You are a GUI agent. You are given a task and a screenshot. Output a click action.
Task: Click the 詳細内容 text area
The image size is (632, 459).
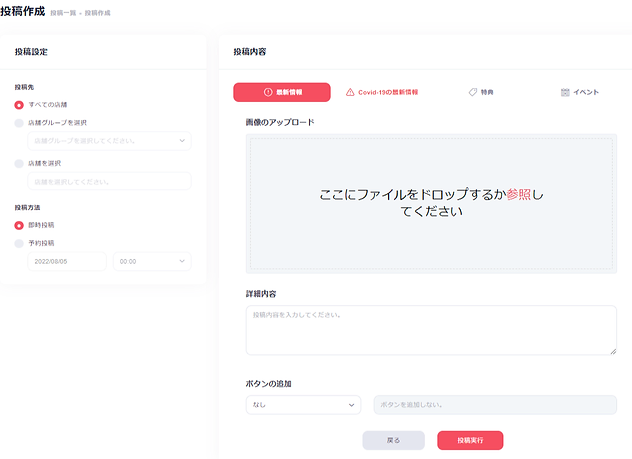pos(431,330)
